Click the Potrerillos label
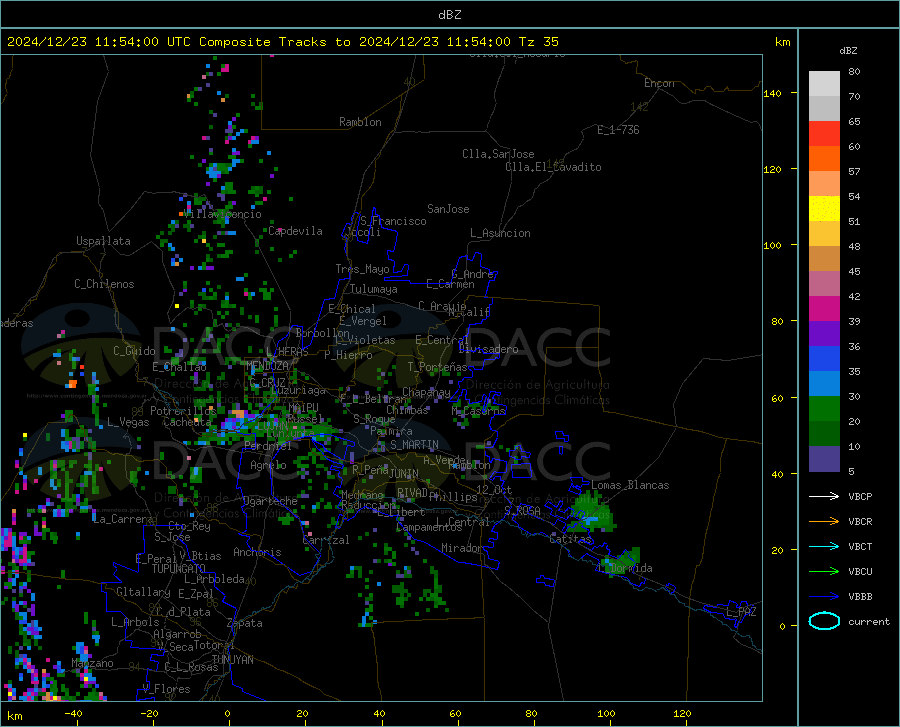This screenshot has height=727, width=900. [x=183, y=411]
